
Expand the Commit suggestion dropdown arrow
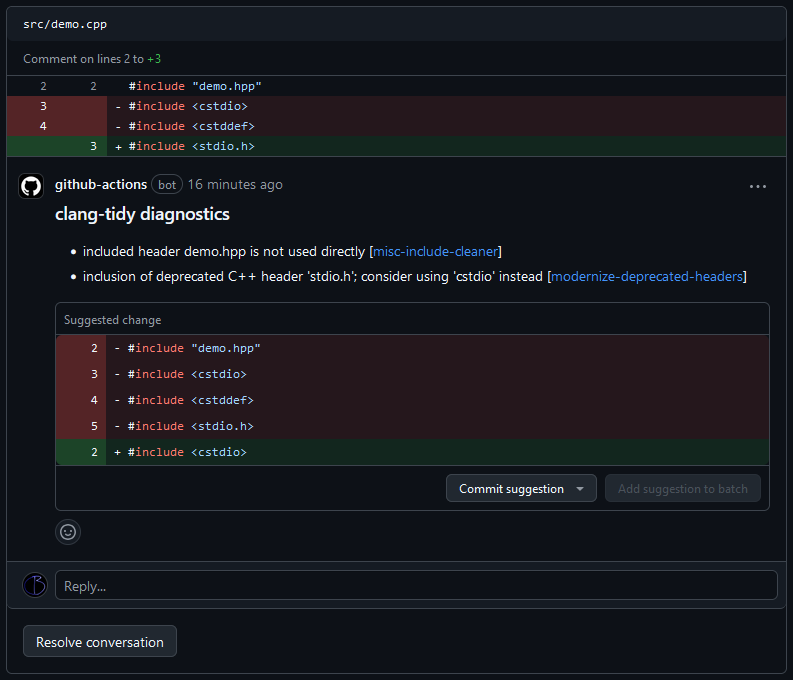coord(579,489)
